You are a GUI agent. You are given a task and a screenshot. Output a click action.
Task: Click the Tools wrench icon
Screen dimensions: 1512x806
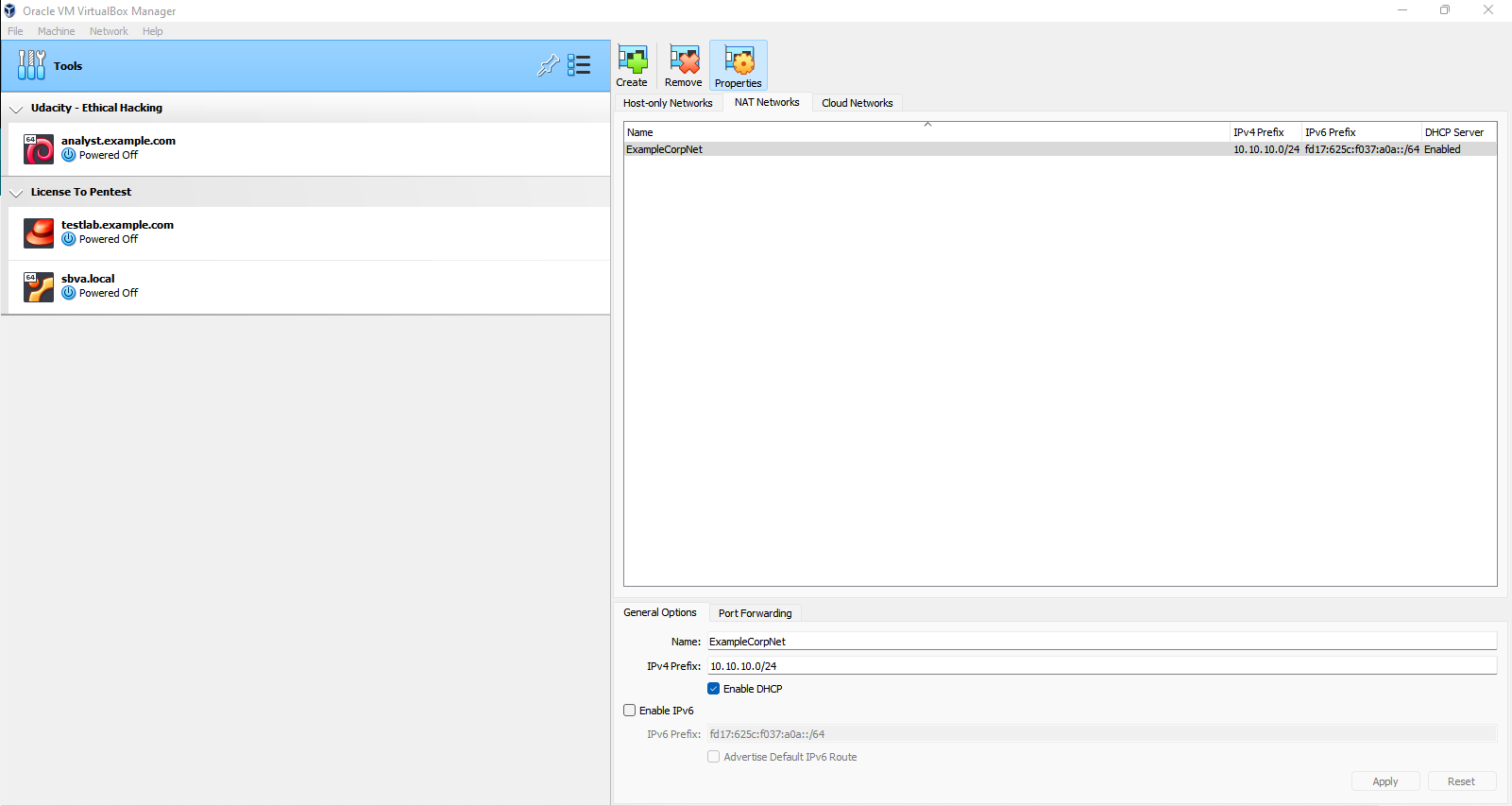pyautogui.click(x=31, y=65)
